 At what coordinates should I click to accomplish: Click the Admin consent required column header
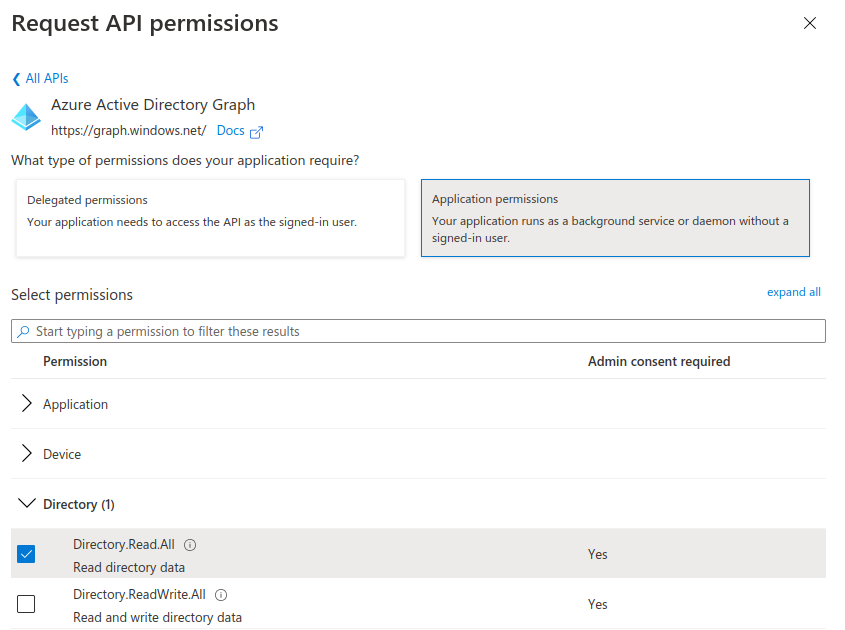click(x=659, y=361)
